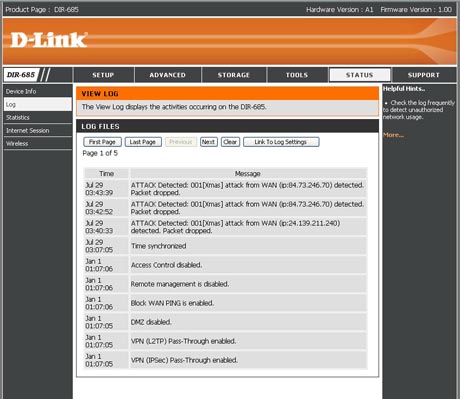This screenshot has width=460, height=399.
Task: Jump to the Last Page of logs
Action: (x=143, y=142)
